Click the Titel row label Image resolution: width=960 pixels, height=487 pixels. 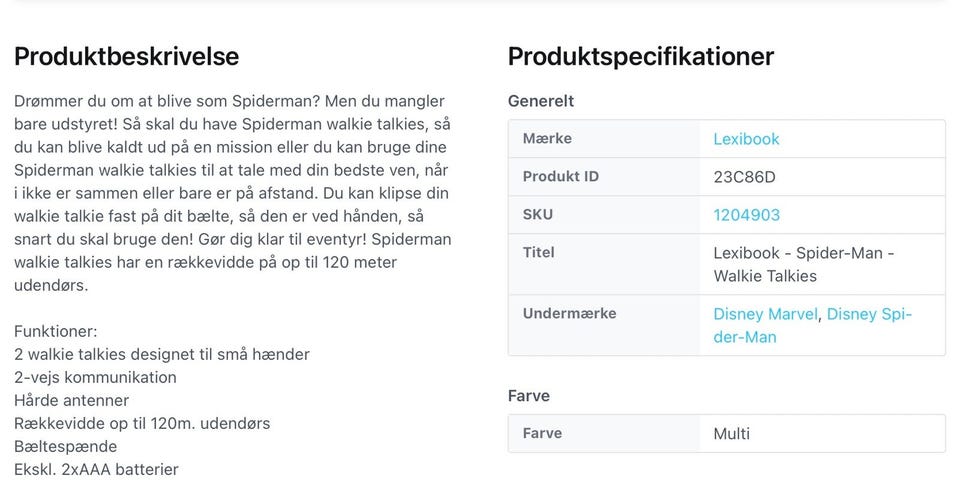click(539, 253)
